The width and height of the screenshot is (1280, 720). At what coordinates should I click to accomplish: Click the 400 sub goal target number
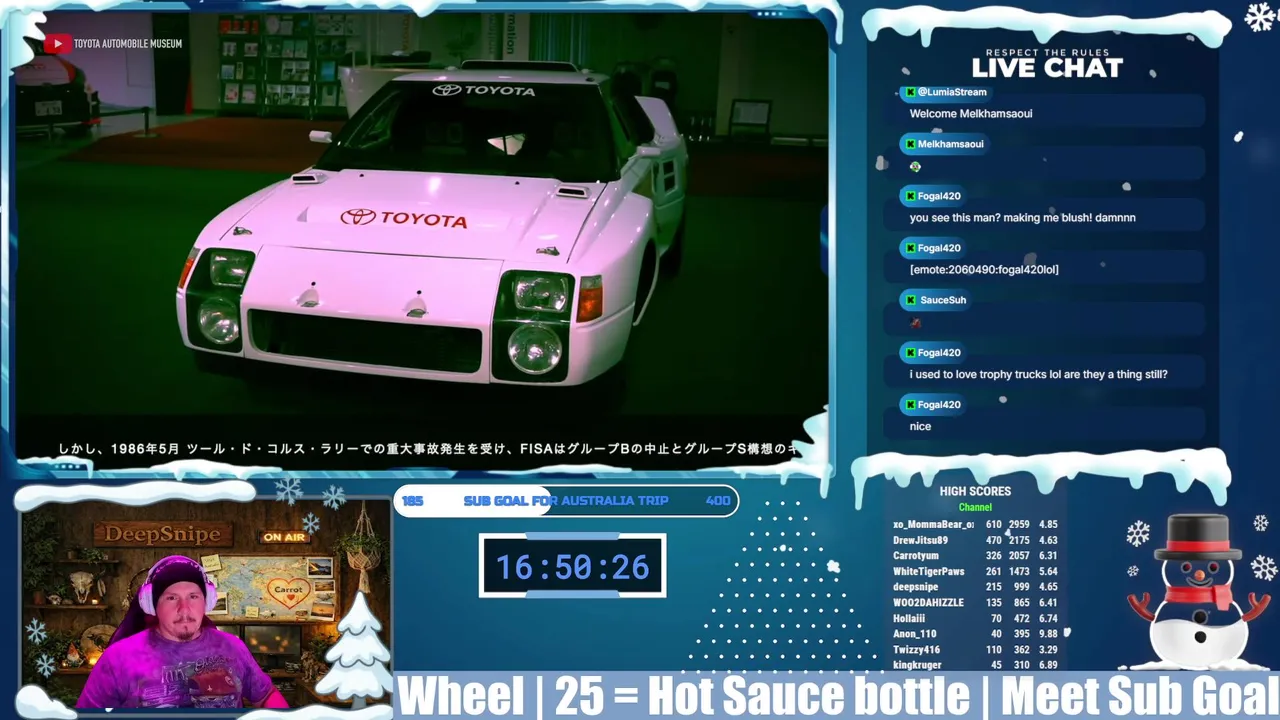click(718, 501)
